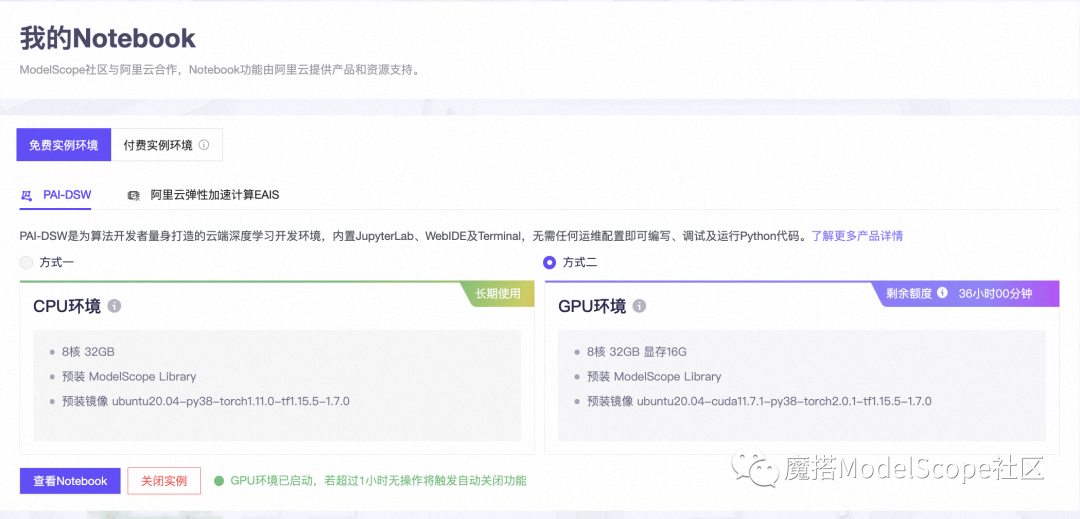Open the 了解更多产品详情 link
The image size is (1080, 519).
point(857,236)
